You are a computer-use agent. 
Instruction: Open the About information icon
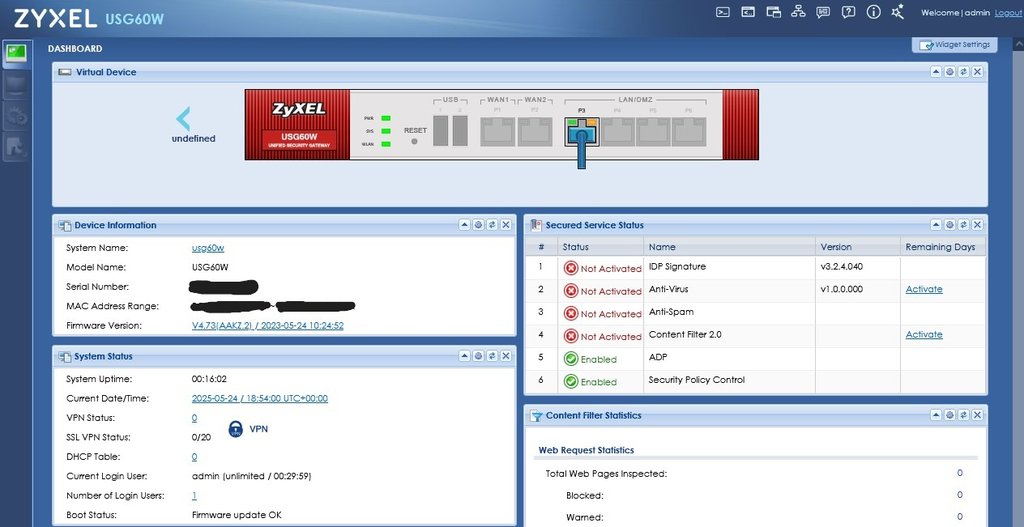point(873,12)
